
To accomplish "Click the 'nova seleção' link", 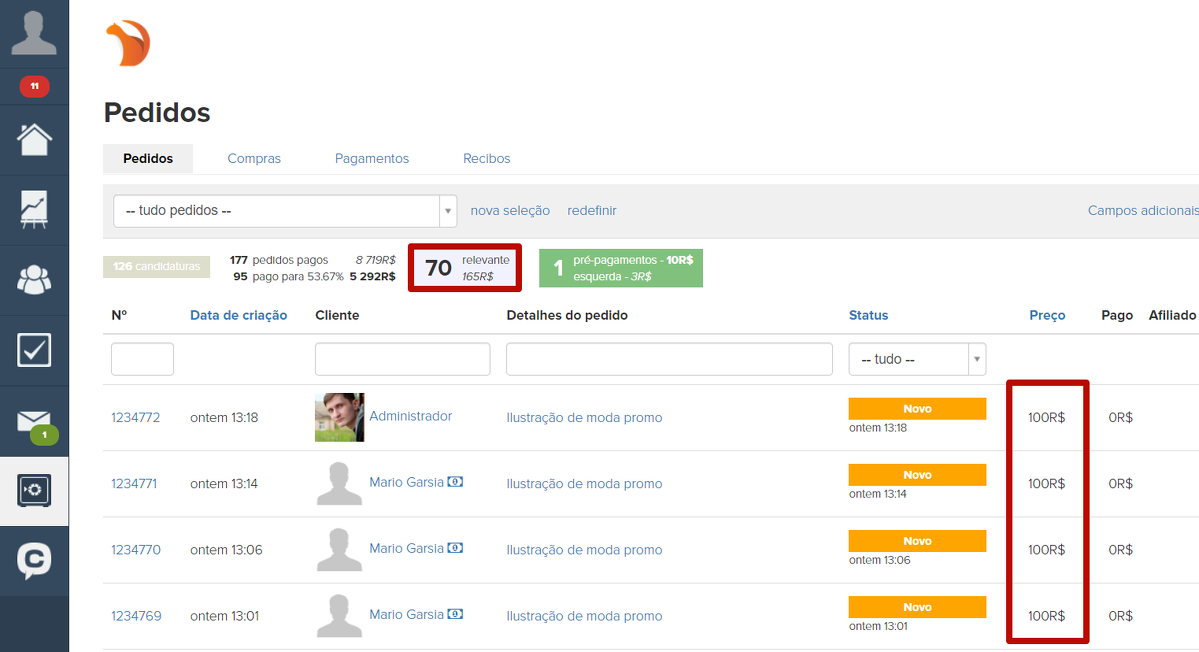I will coord(510,211).
